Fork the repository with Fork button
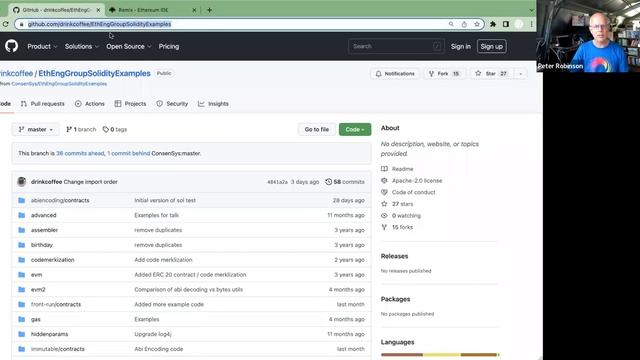Screen dimensions: 640x360 point(444,73)
